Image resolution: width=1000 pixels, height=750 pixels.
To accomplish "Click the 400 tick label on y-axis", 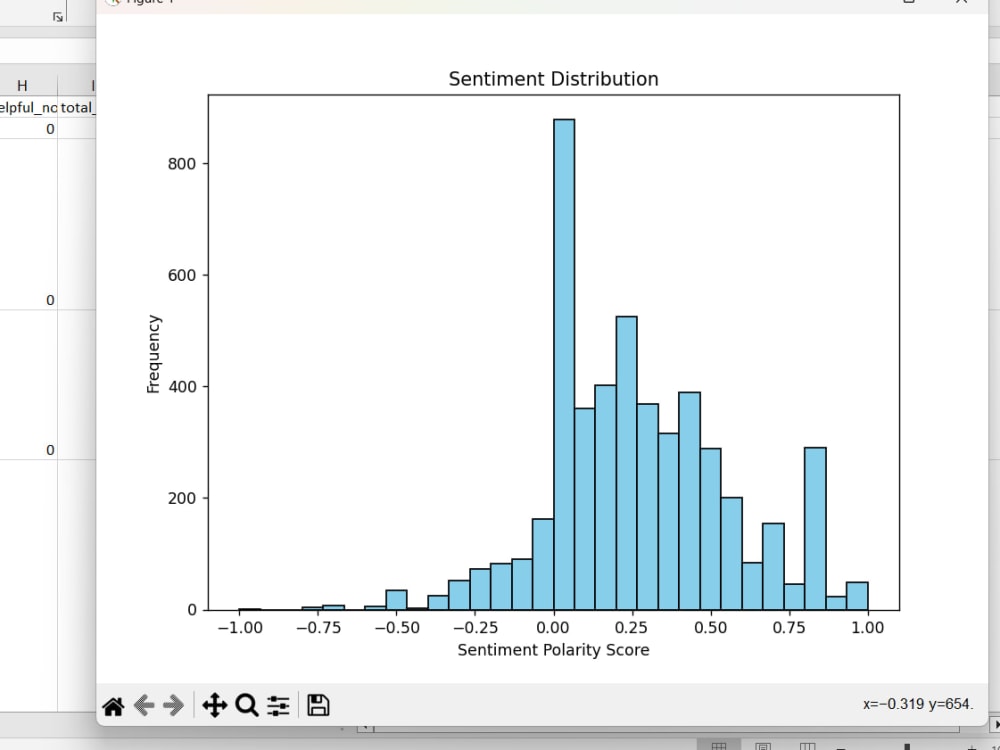I will tap(182, 387).
